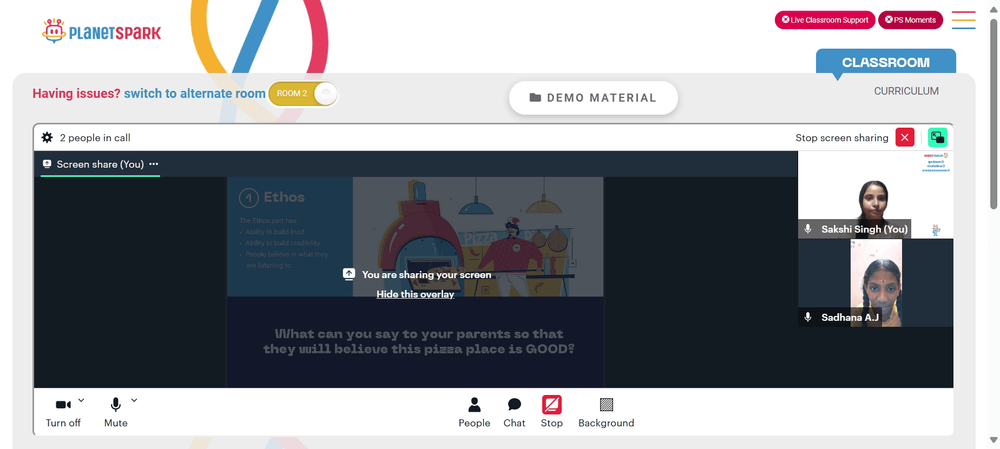Toggle the ROOM 2 switch
This screenshot has height=449, width=1000.
click(304, 94)
